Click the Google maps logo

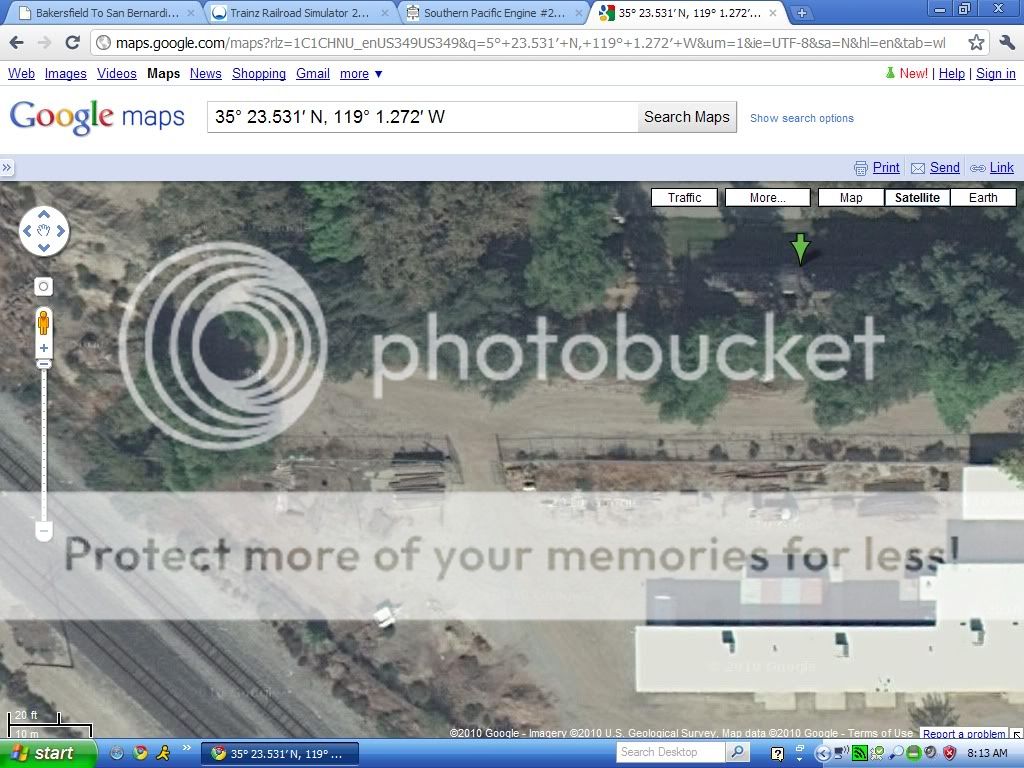(97, 118)
